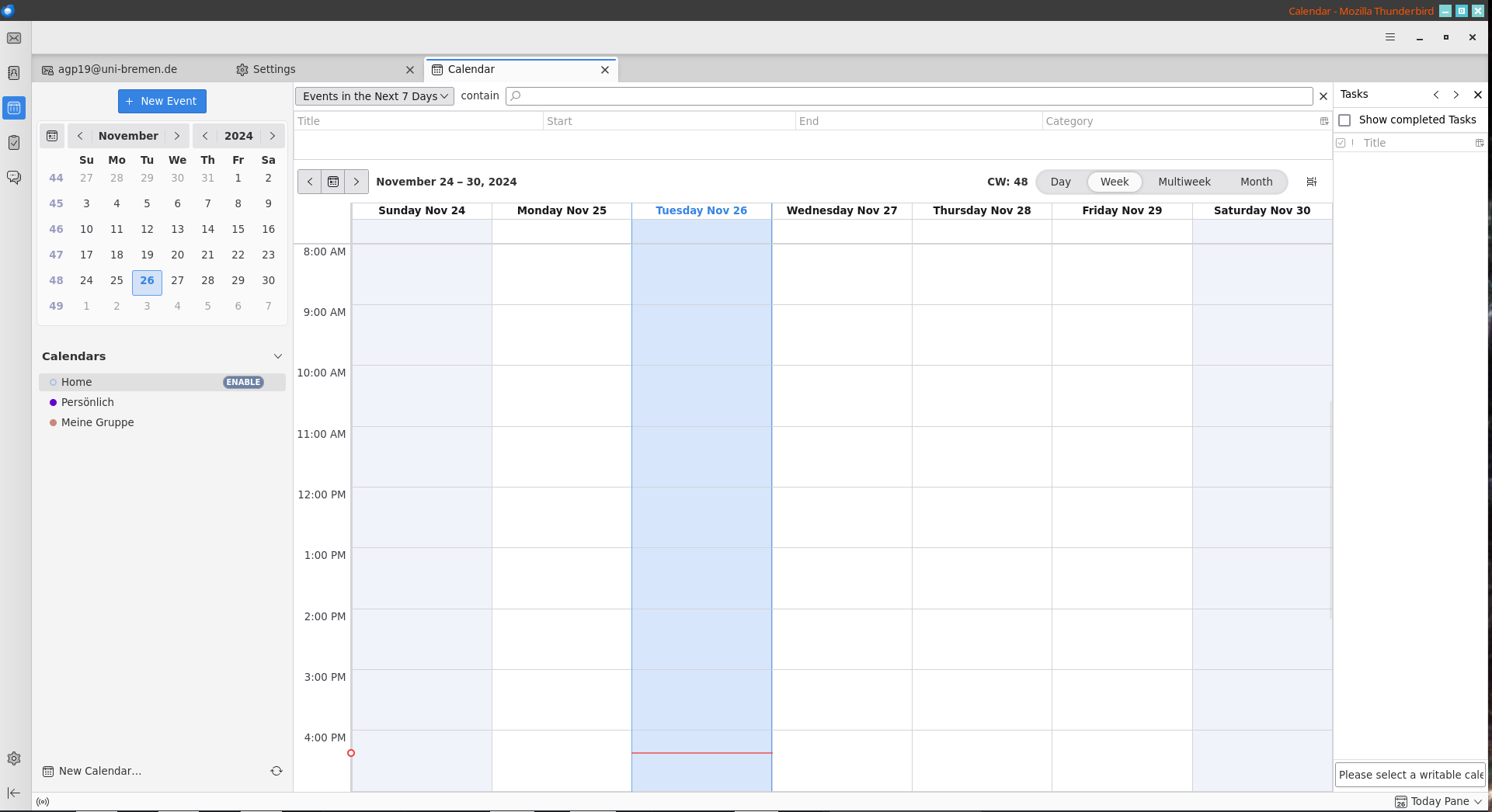The width and height of the screenshot is (1492, 812).
Task: Collapse the left spaces toolbar
Action: (x=14, y=793)
